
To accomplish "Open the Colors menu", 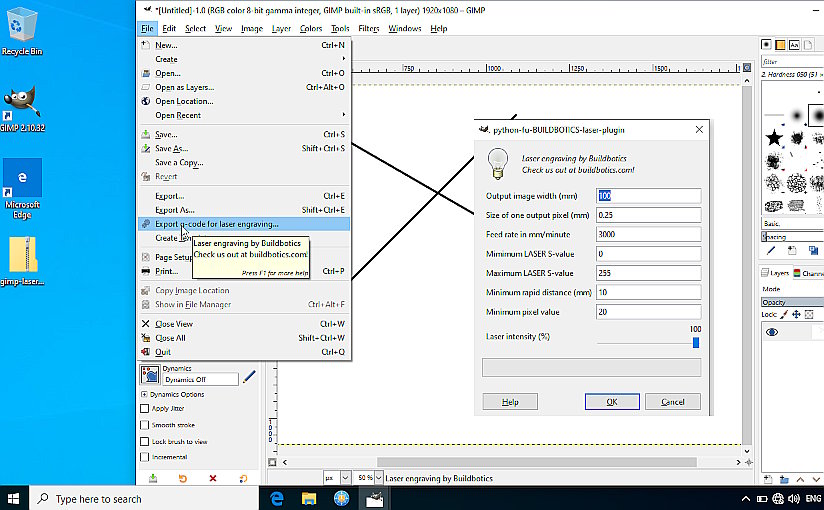I will [x=311, y=28].
